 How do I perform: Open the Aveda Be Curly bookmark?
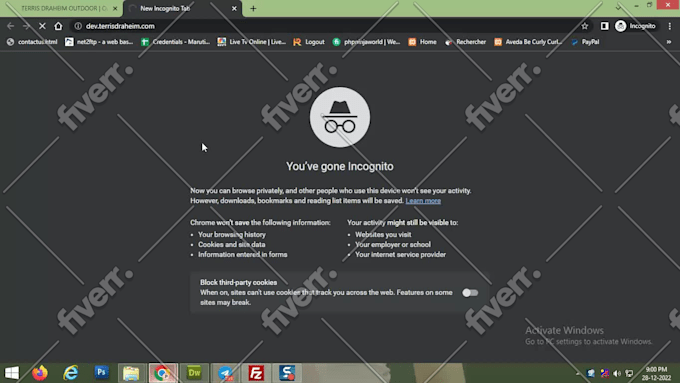[x=528, y=42]
